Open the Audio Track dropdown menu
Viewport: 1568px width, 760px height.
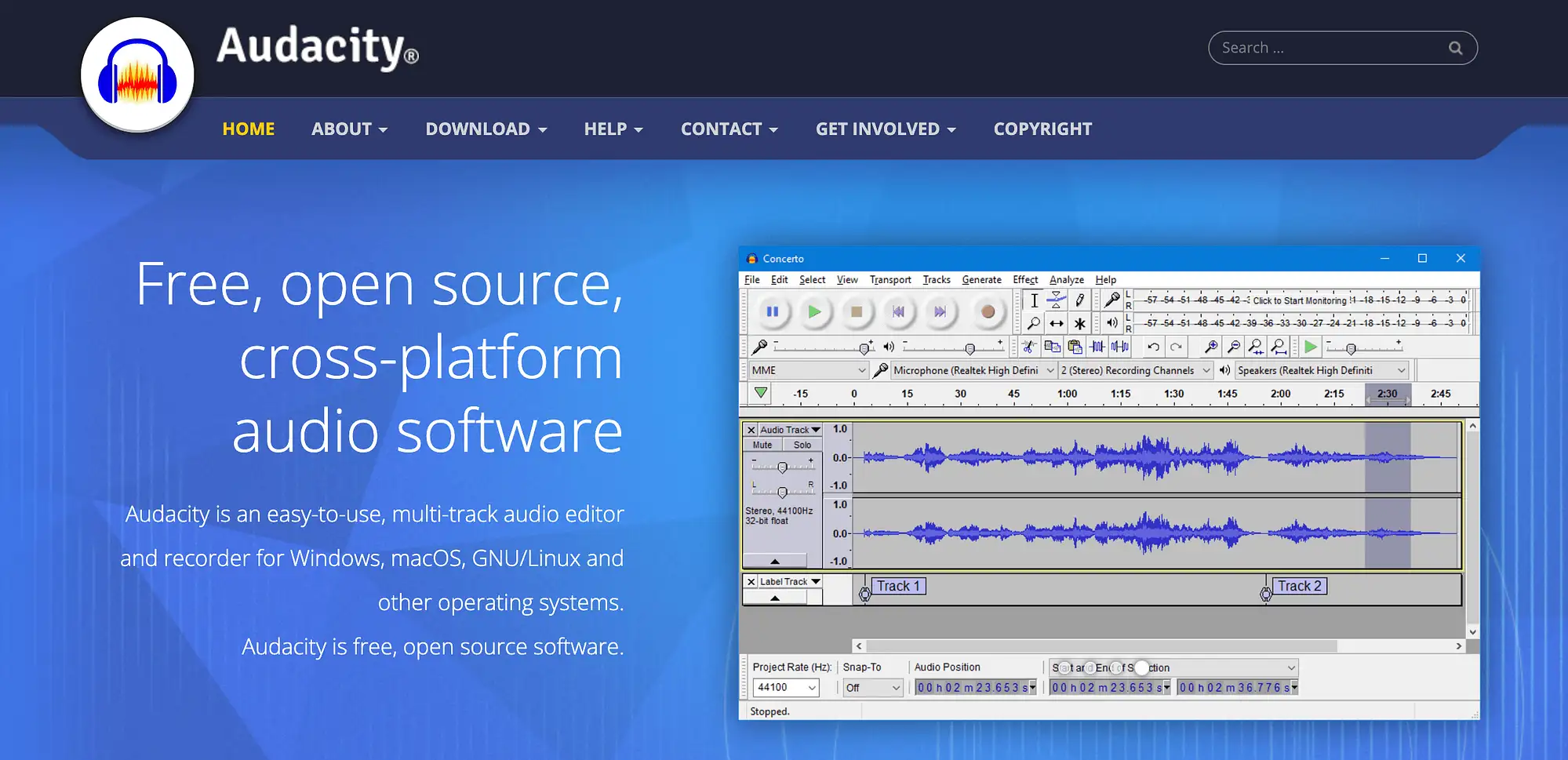(790, 430)
